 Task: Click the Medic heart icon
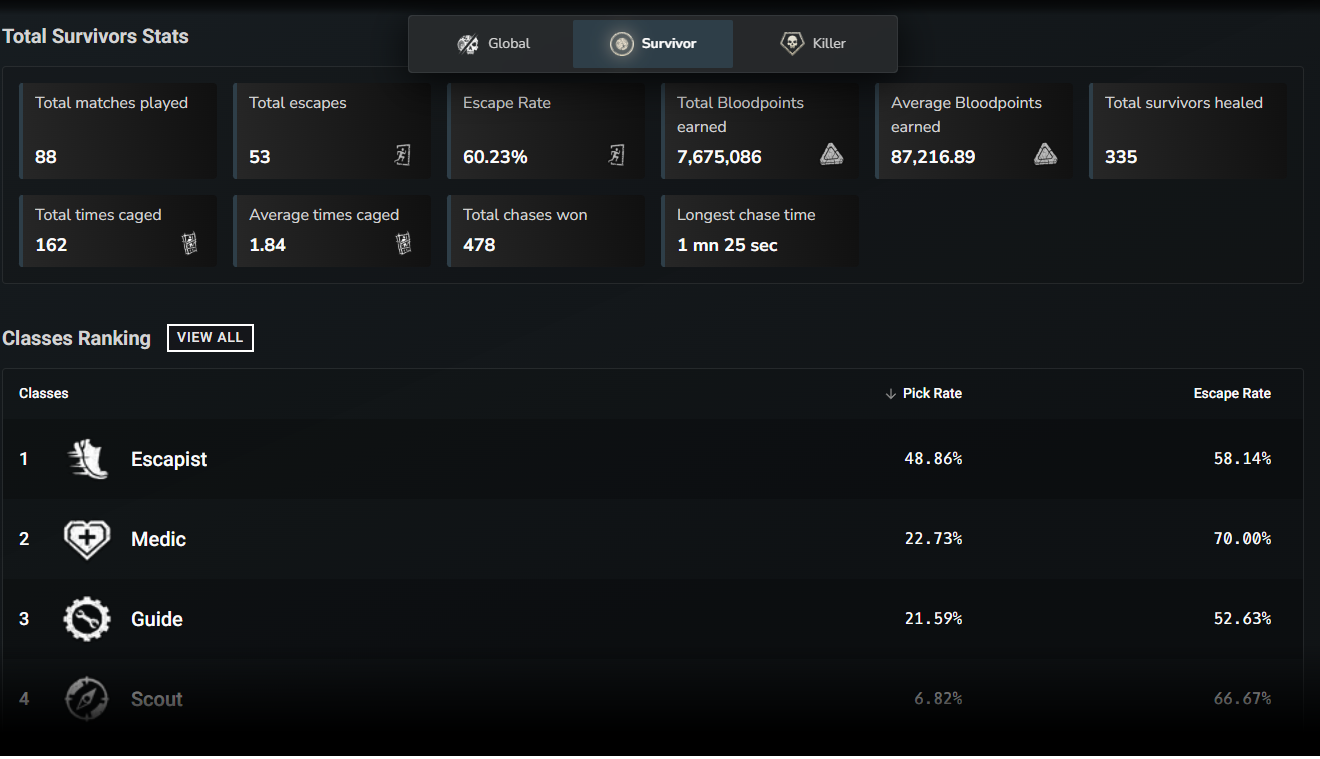coord(87,539)
